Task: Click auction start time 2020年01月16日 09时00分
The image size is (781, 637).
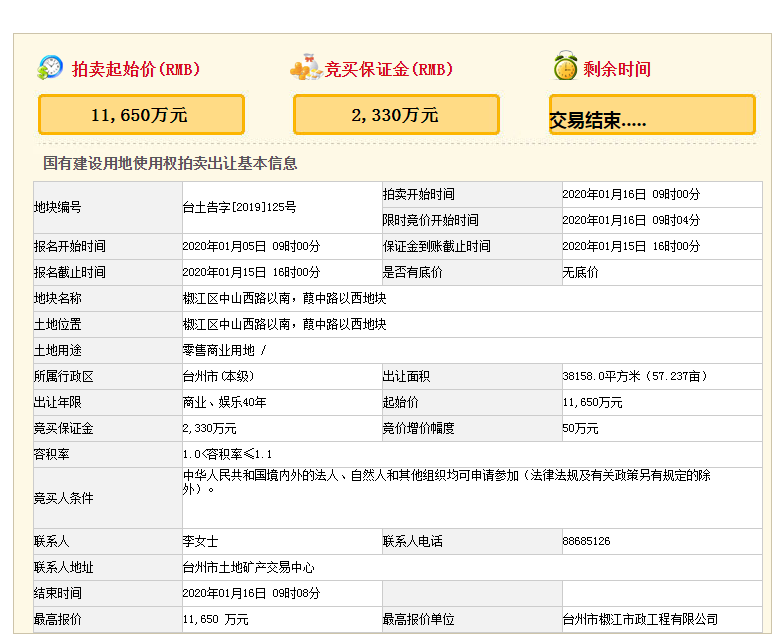Action: point(631,194)
